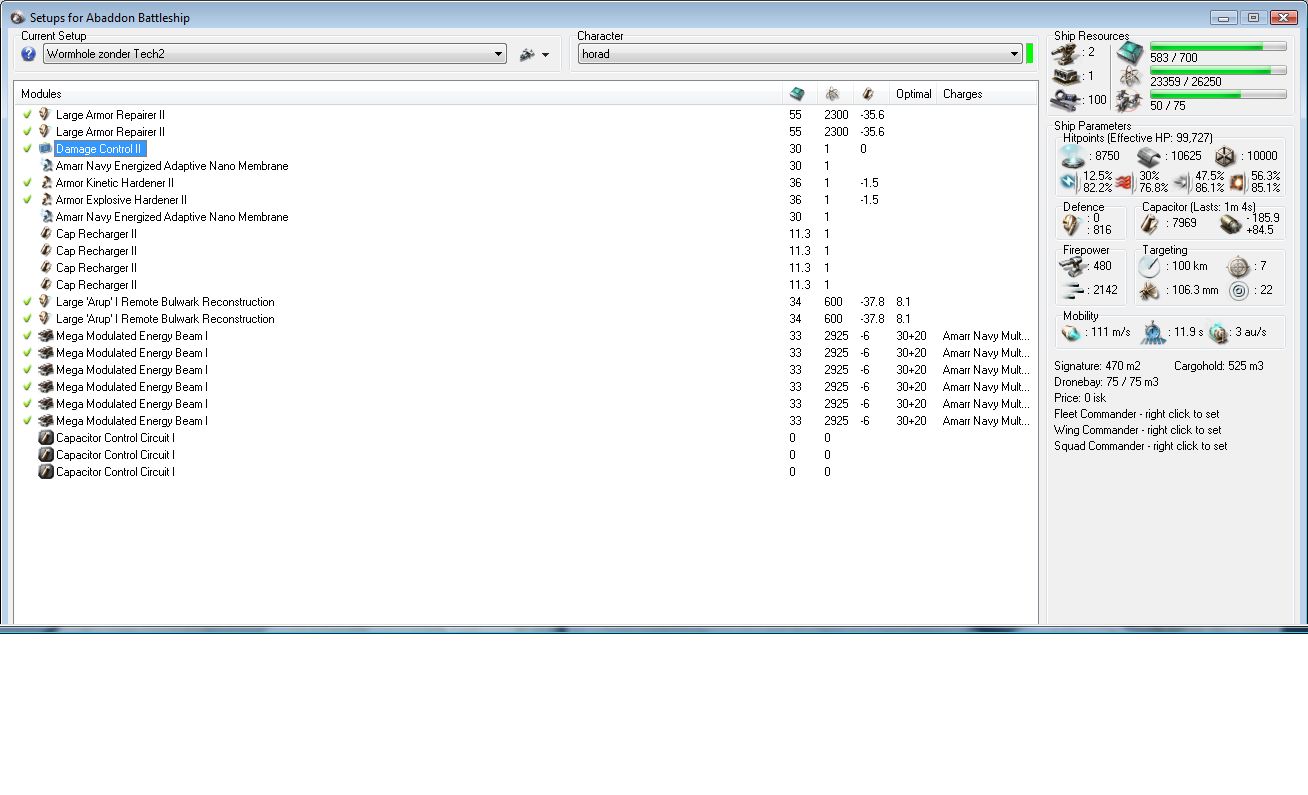The height and width of the screenshot is (795, 1308).
Task: Click the structure hitpoints icon showing 10000
Action: point(1225,156)
